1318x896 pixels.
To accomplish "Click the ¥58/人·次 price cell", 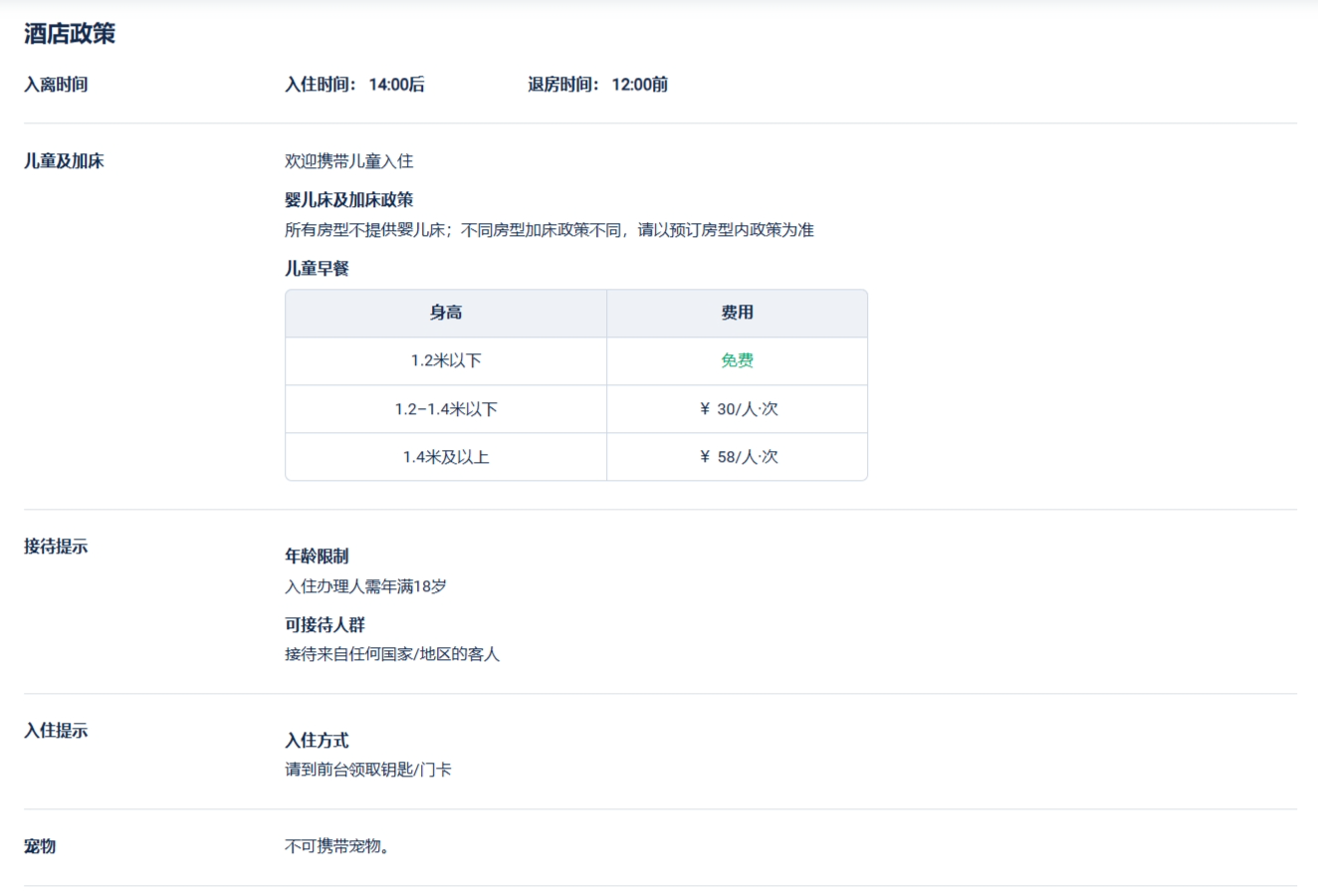I will click(738, 457).
